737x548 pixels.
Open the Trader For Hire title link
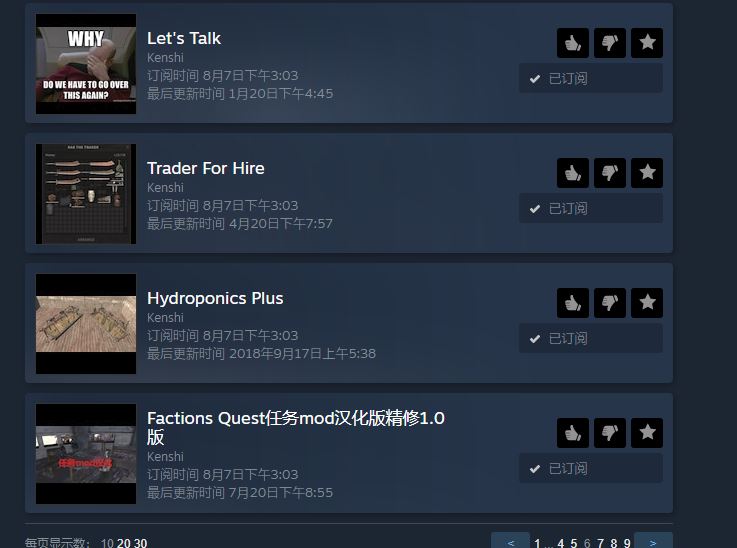click(205, 168)
